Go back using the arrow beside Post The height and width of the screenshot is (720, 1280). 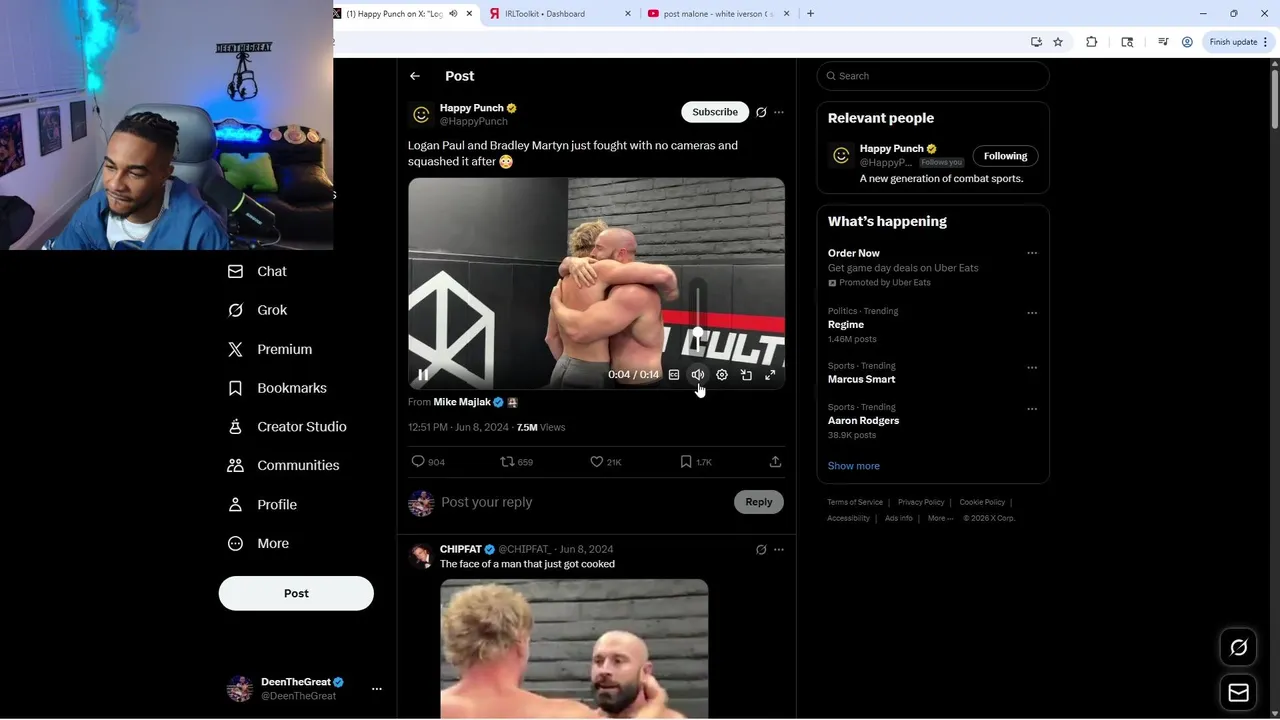click(x=415, y=76)
